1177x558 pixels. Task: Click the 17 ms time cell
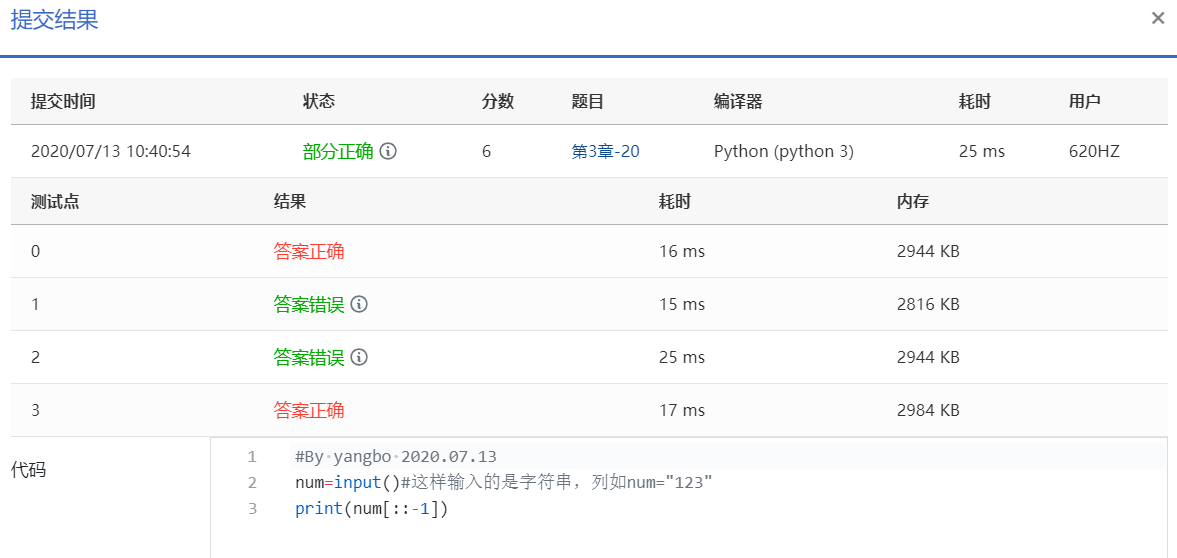[x=682, y=410]
